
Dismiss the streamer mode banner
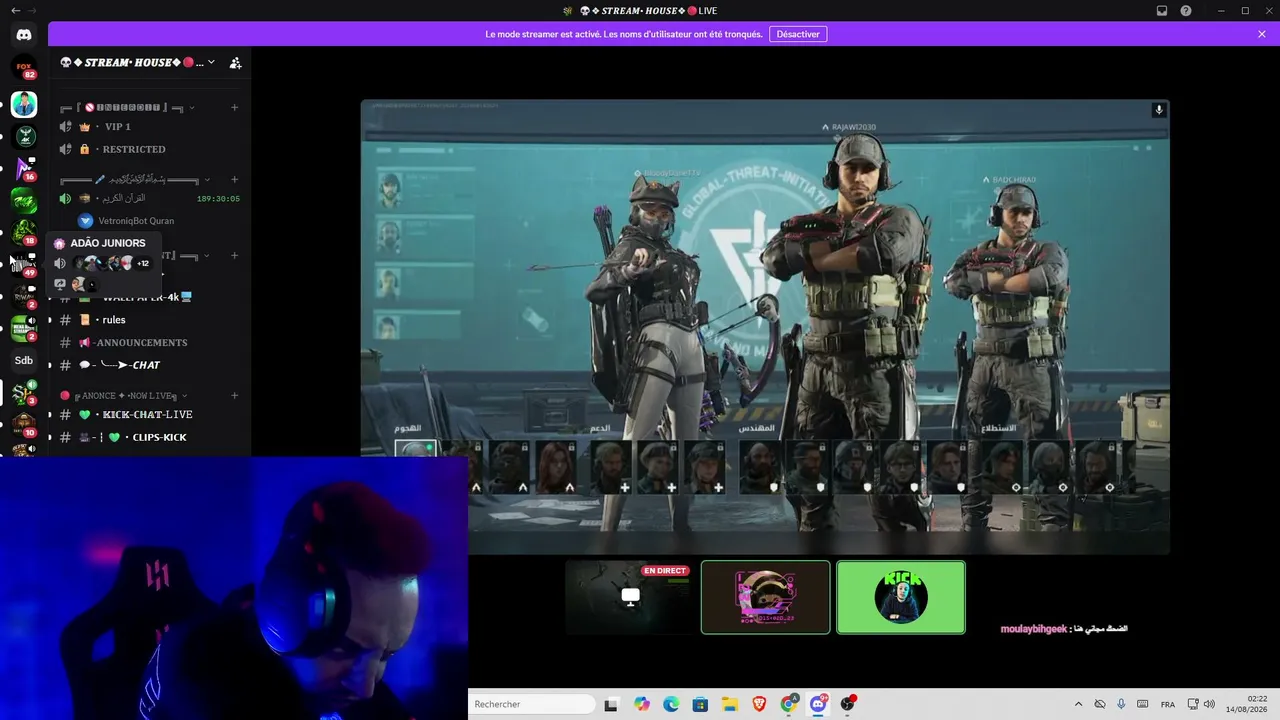coord(1262,34)
